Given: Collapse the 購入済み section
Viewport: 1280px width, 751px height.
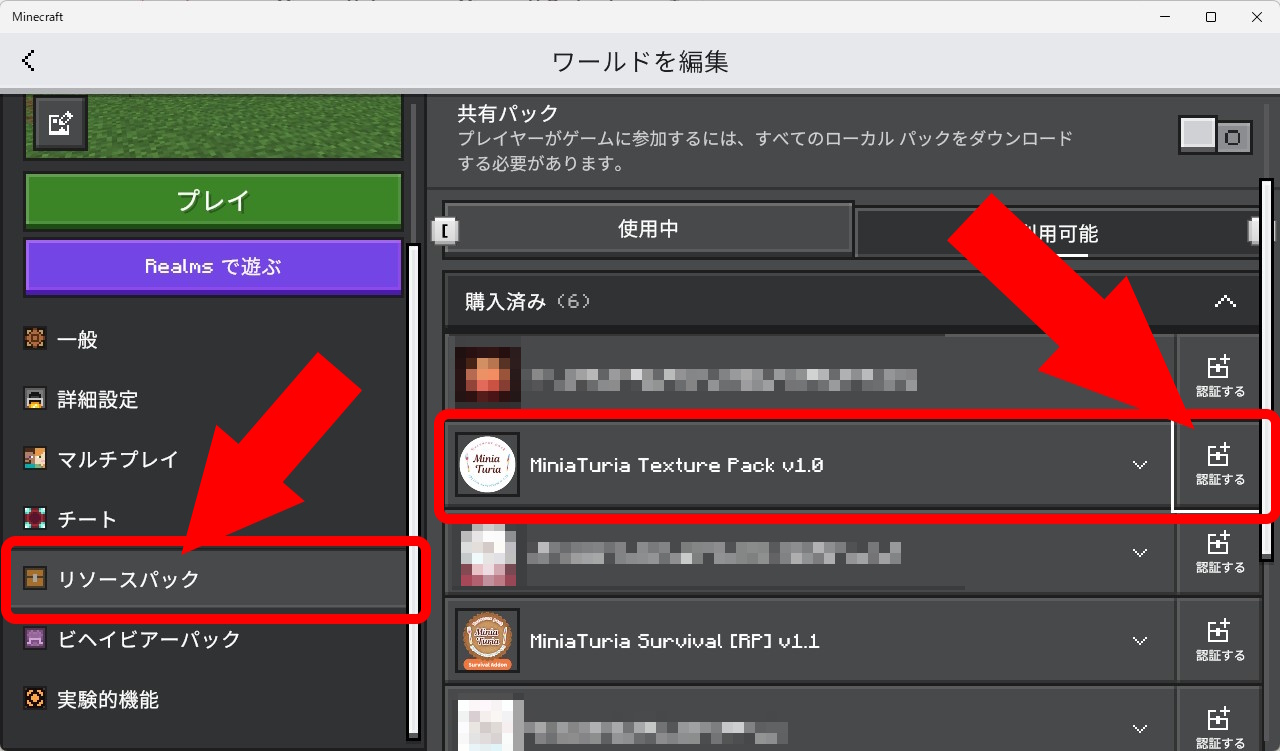Looking at the screenshot, I should (1225, 301).
